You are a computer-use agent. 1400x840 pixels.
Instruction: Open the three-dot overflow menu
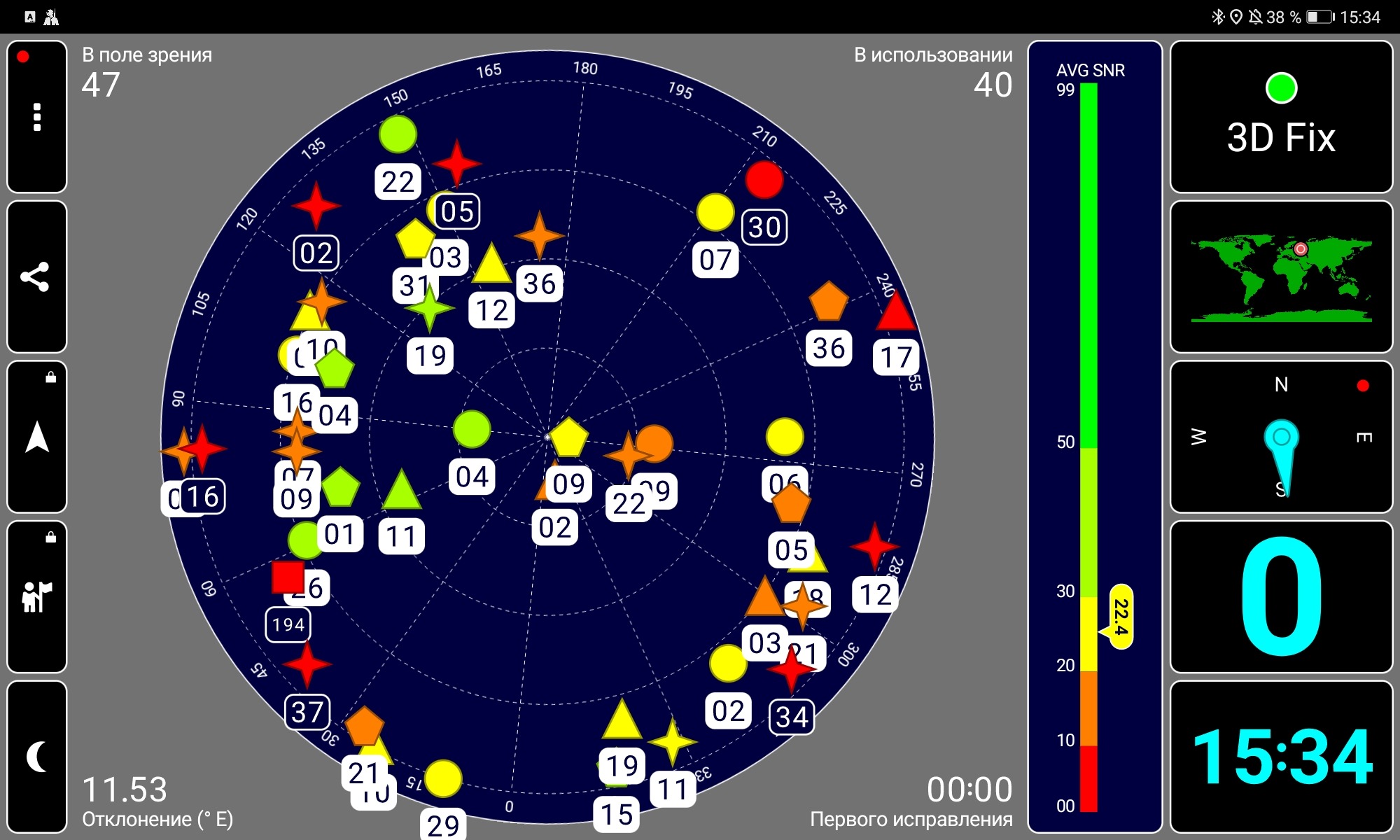click(x=37, y=117)
